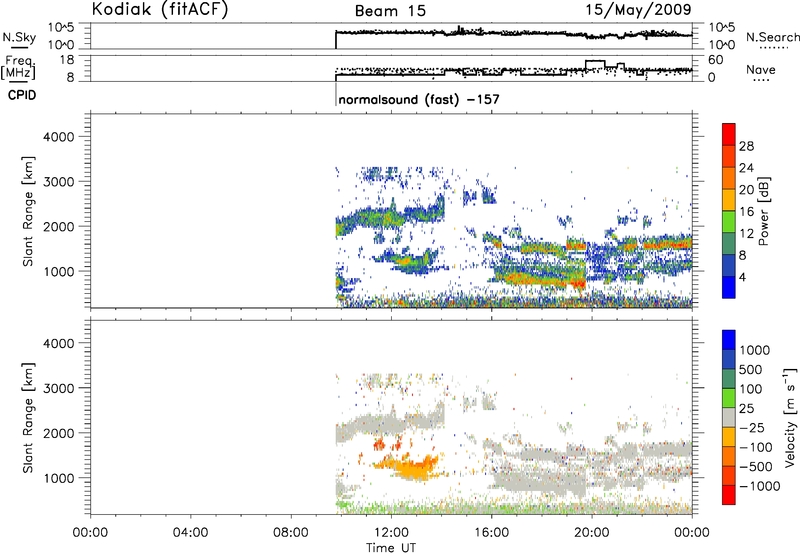Click the '28' power colorbar value
800x554 pixels.
(746, 146)
